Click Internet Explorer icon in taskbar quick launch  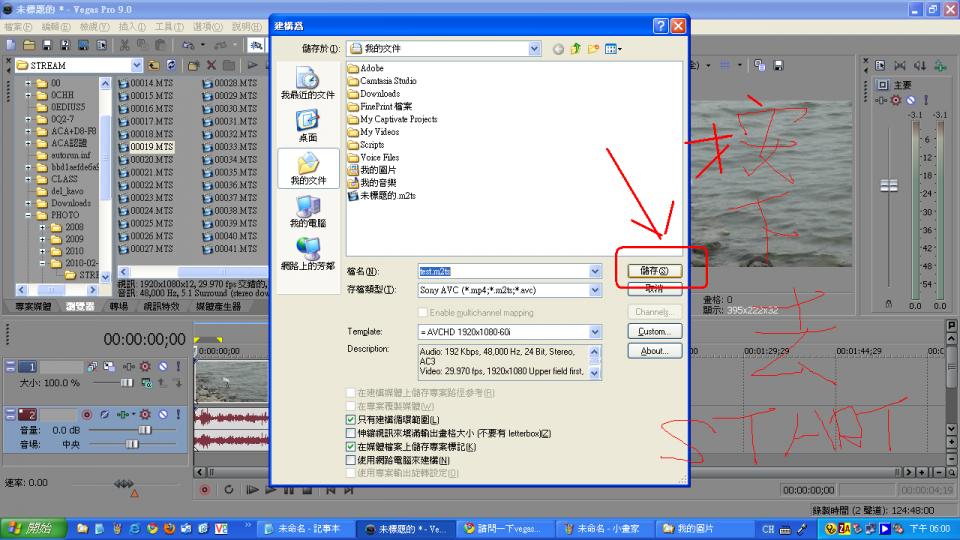134,528
